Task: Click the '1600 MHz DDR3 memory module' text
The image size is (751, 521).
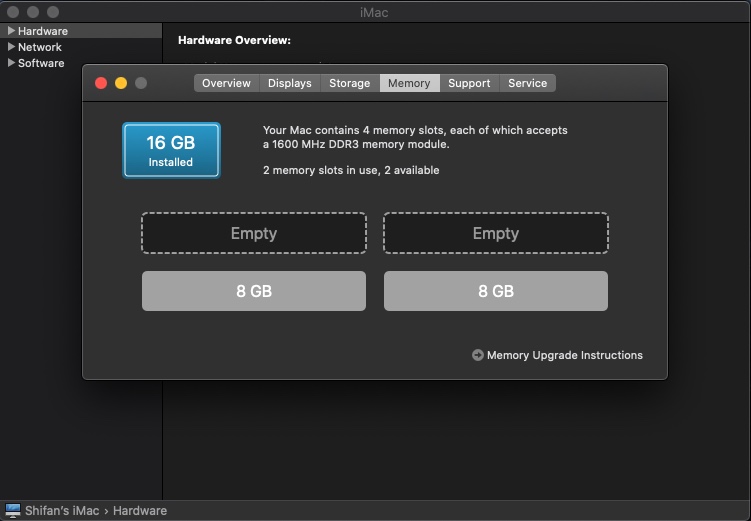Action: (x=361, y=144)
